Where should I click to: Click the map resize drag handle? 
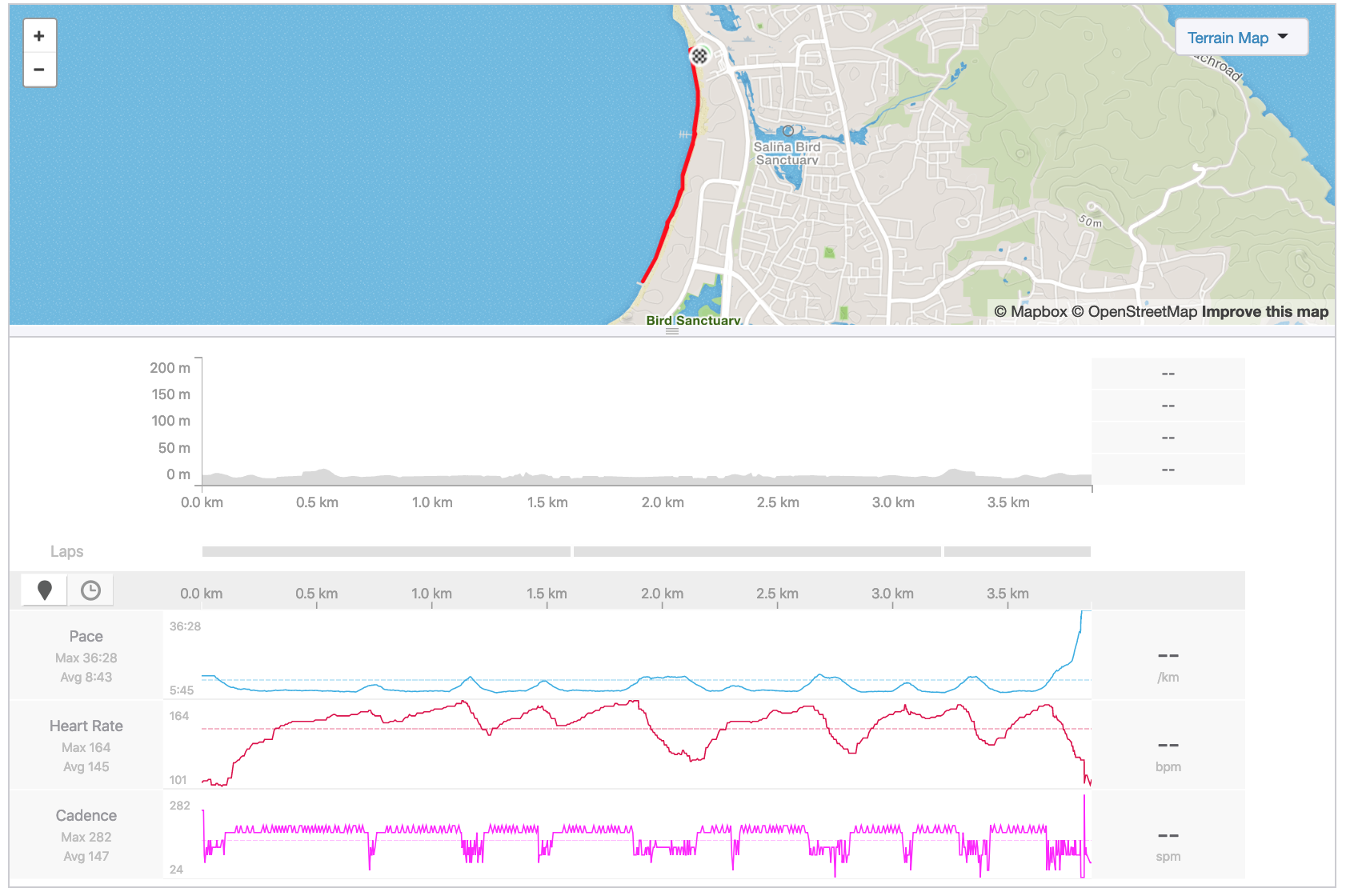(x=672, y=330)
